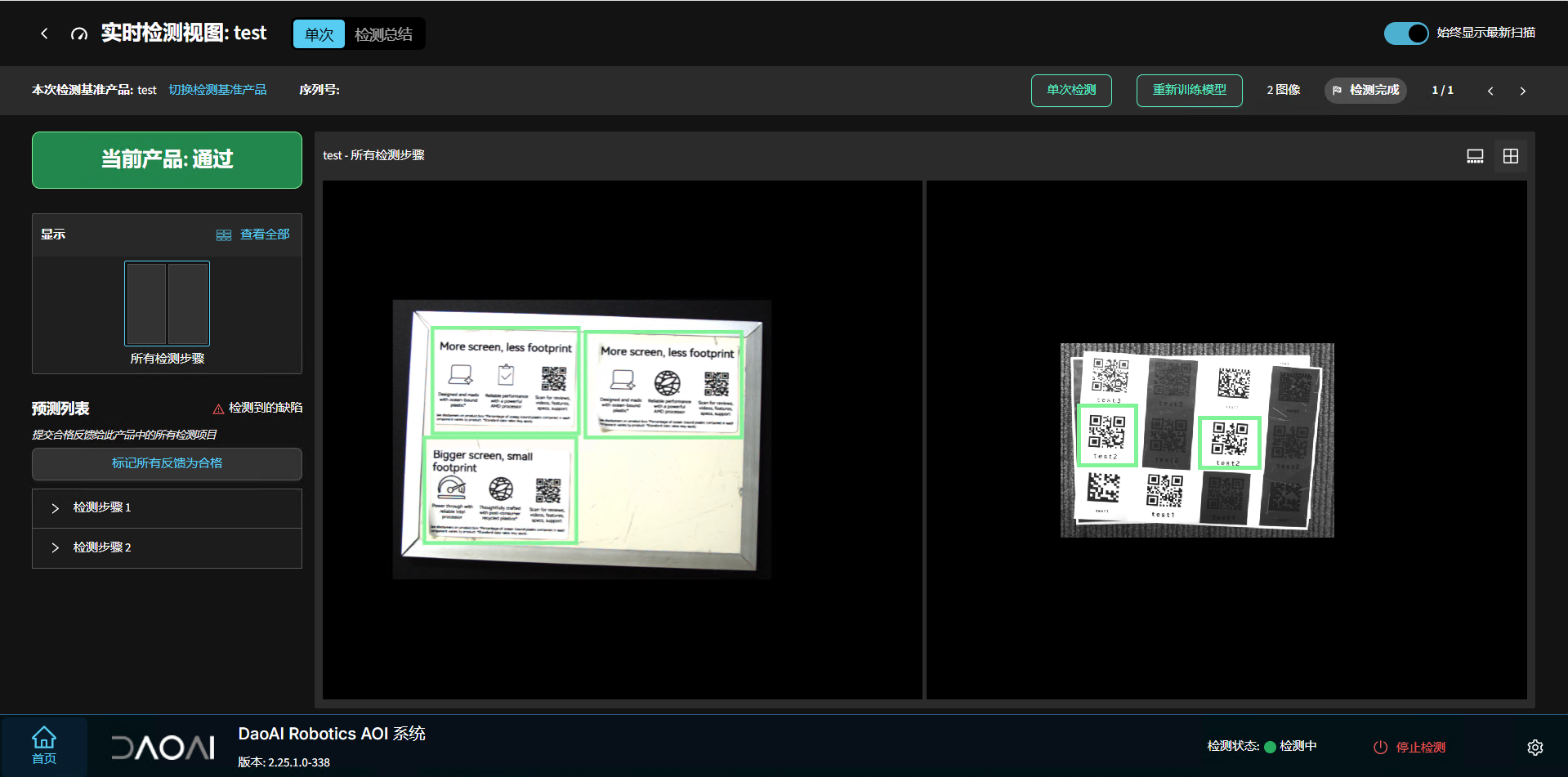The width and height of the screenshot is (1568, 777).
Task: Toggle 始终显示最新扫描 switch
Action: [x=1405, y=33]
